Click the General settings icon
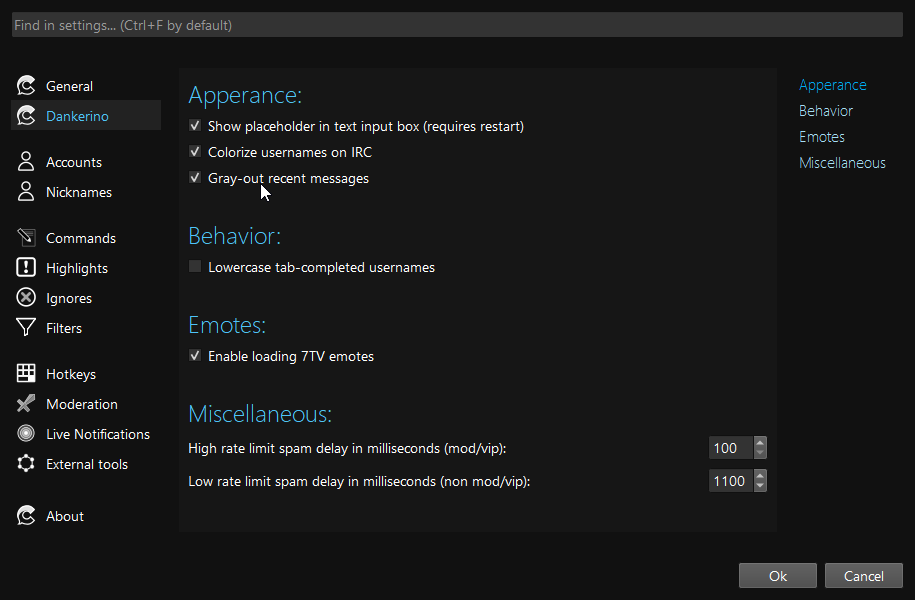 [26, 86]
